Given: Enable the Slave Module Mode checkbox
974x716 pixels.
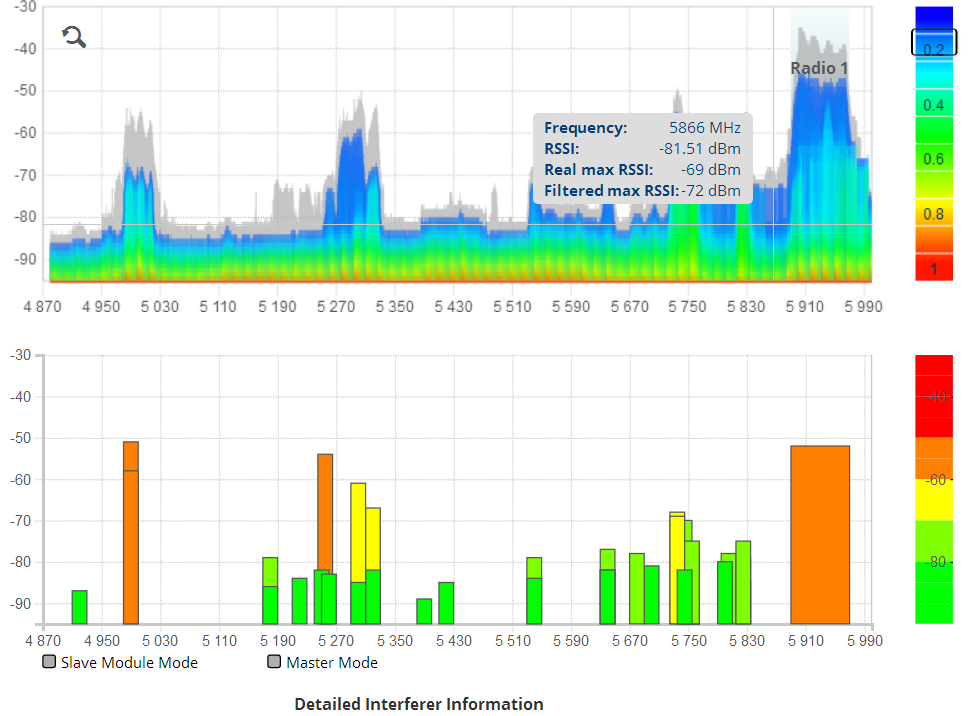Looking at the screenshot, I should click(49, 661).
